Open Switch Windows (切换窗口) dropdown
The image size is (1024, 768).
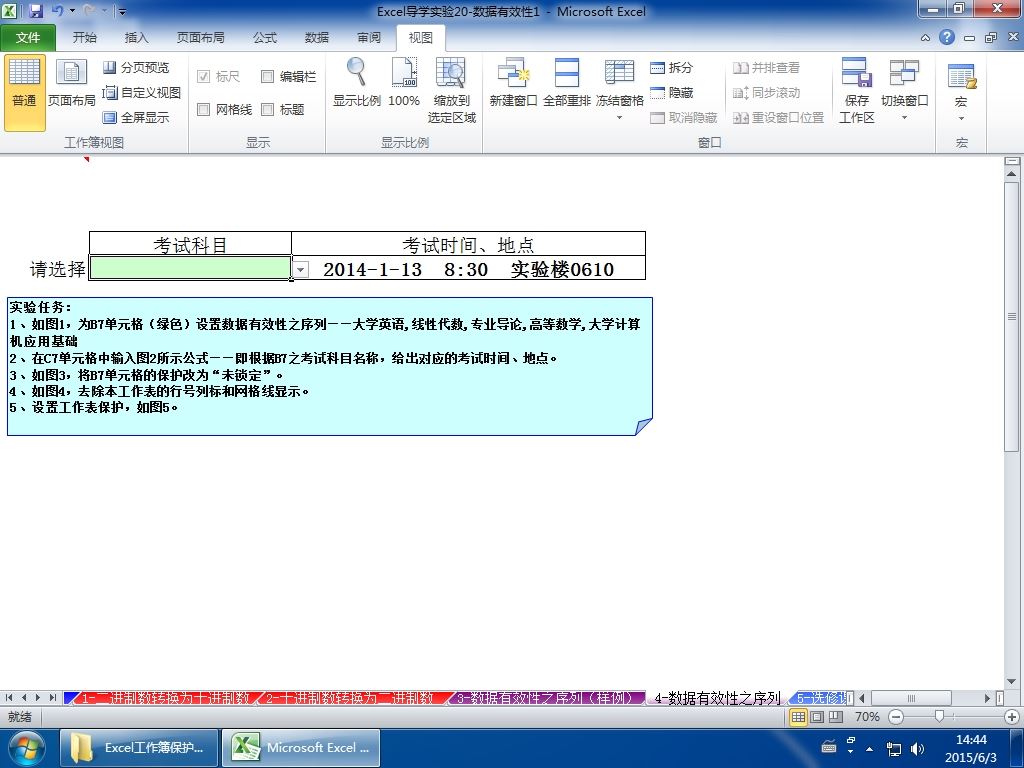[x=904, y=91]
